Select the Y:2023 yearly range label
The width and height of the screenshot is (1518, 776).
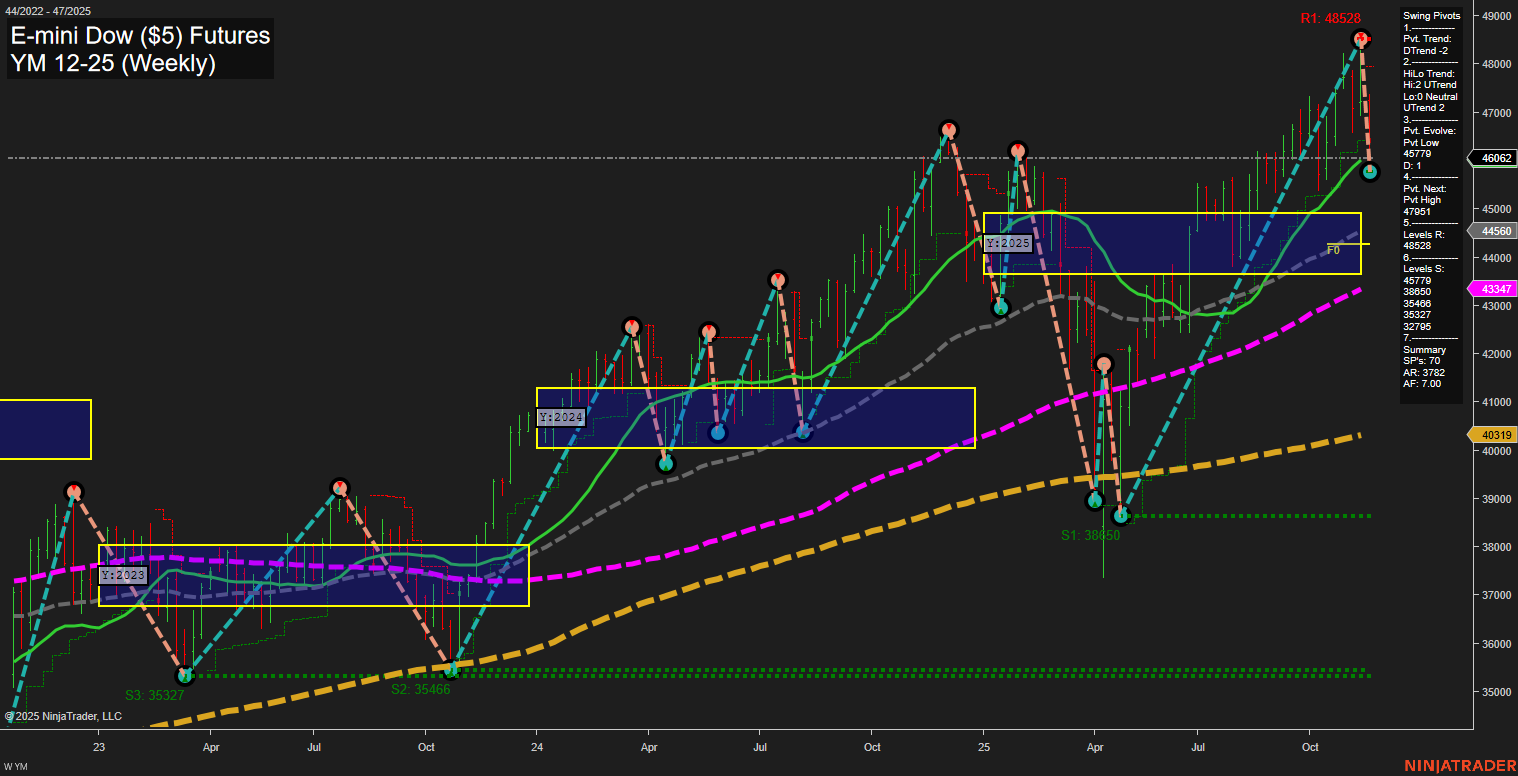click(123, 575)
